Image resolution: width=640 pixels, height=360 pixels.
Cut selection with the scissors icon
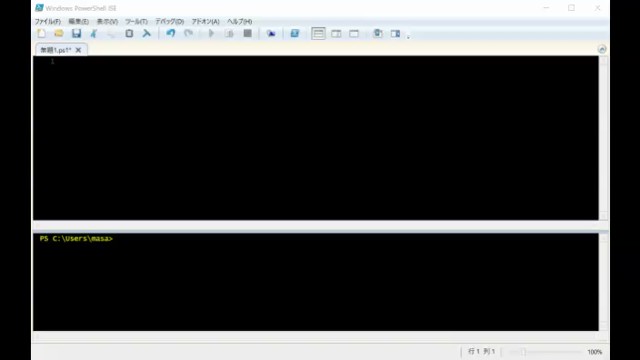pos(94,33)
